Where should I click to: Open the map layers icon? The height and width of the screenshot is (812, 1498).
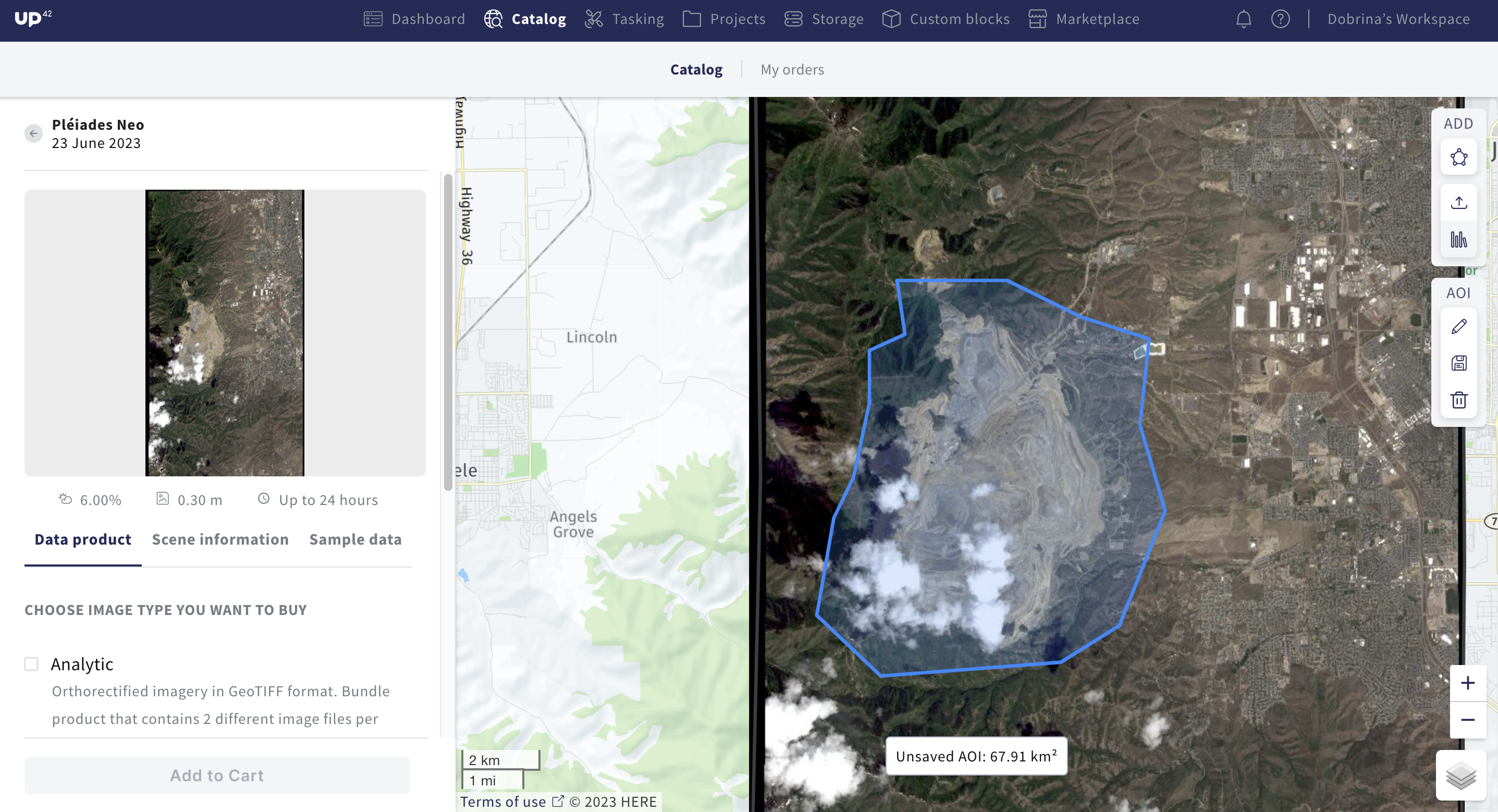(1460, 776)
